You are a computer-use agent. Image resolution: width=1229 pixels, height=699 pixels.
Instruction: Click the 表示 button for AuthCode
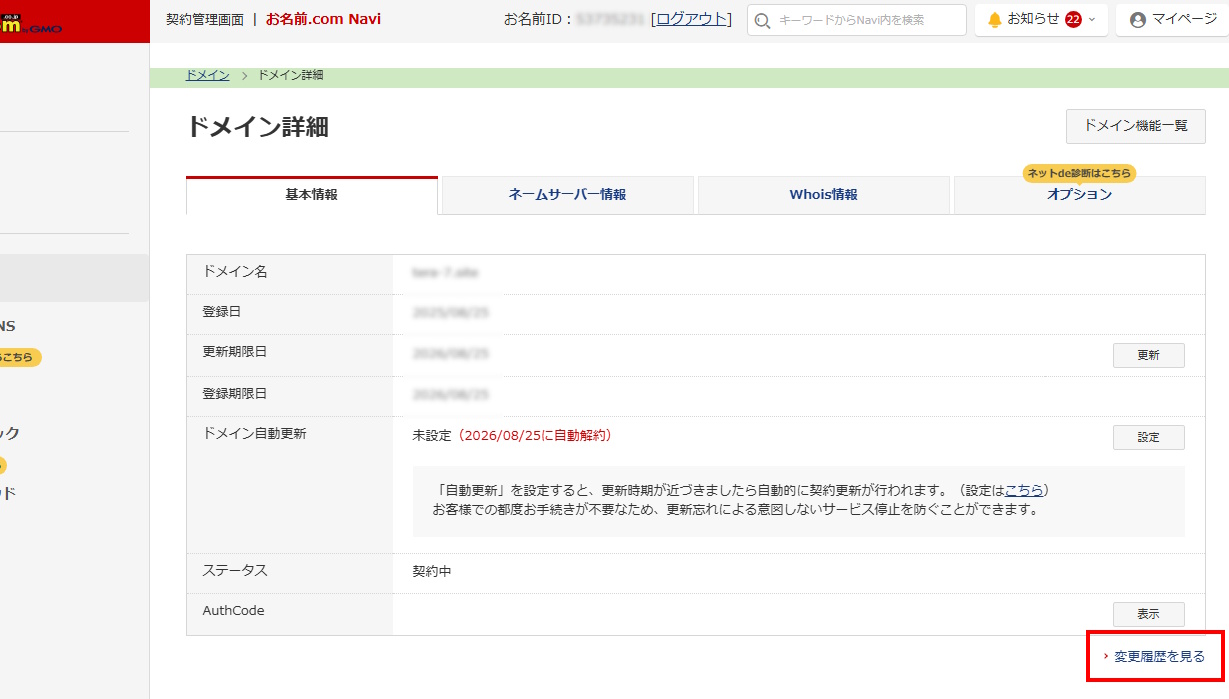(1149, 614)
